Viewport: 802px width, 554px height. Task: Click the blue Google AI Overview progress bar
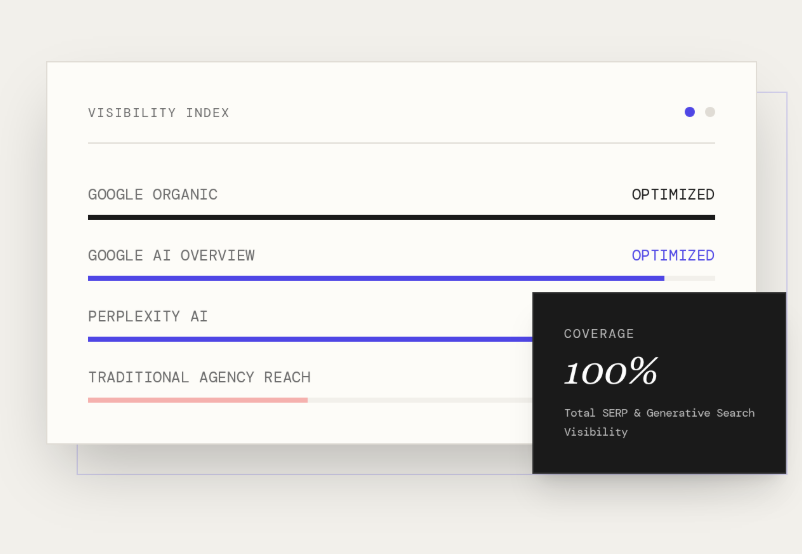[375, 278]
